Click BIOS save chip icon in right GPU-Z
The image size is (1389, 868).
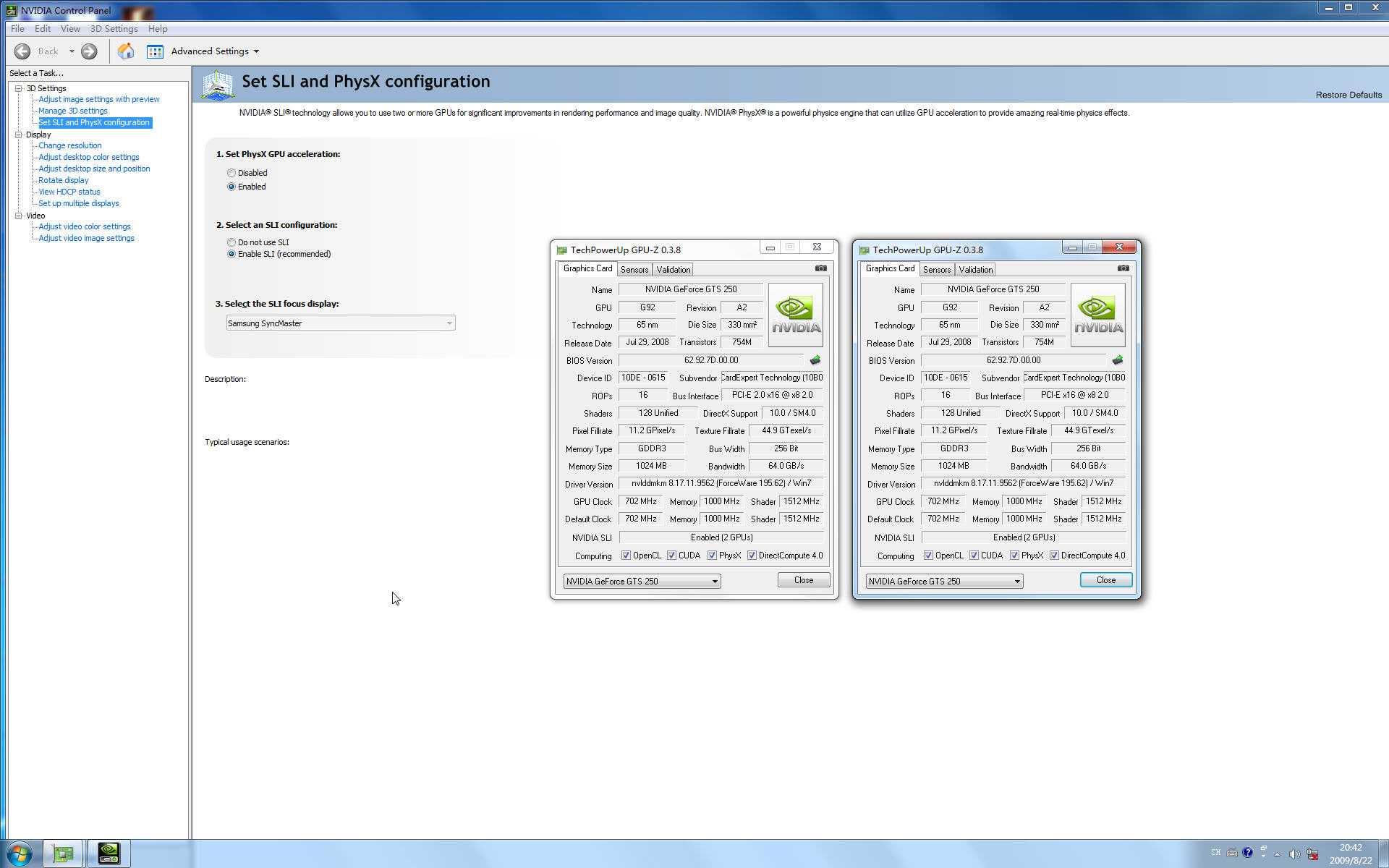pos(1118,359)
